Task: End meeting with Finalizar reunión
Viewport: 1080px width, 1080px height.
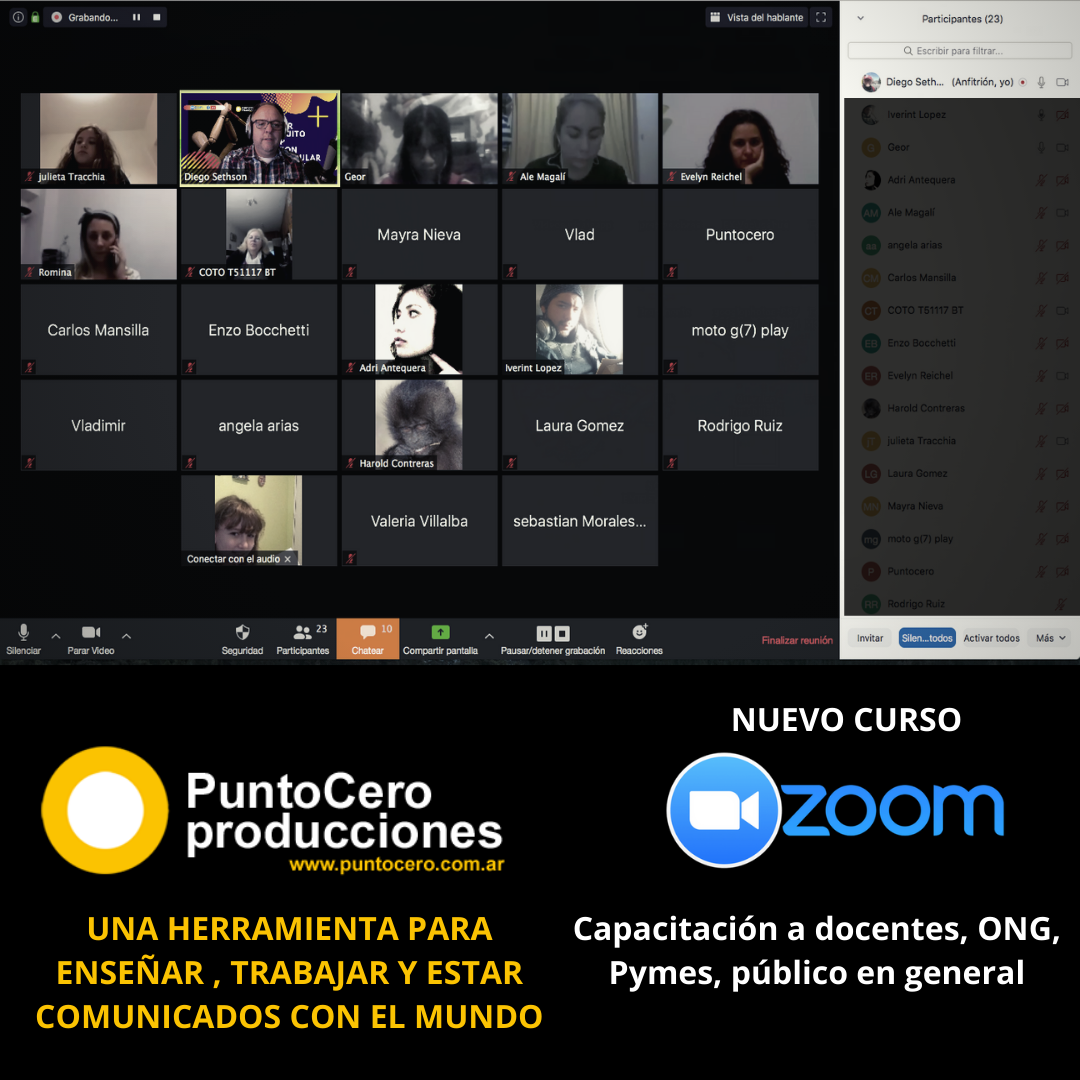Action: (x=797, y=641)
